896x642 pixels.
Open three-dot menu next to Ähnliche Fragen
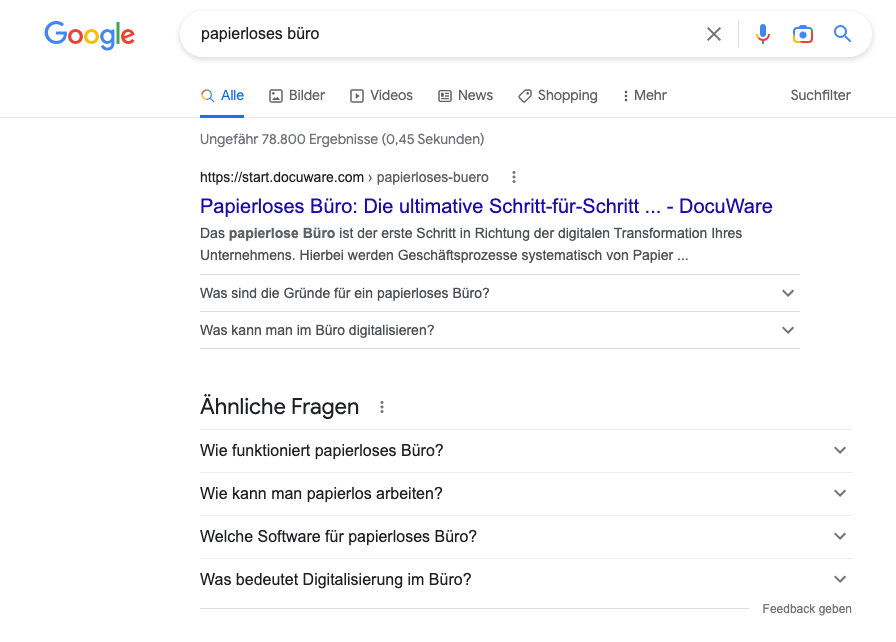click(x=382, y=407)
